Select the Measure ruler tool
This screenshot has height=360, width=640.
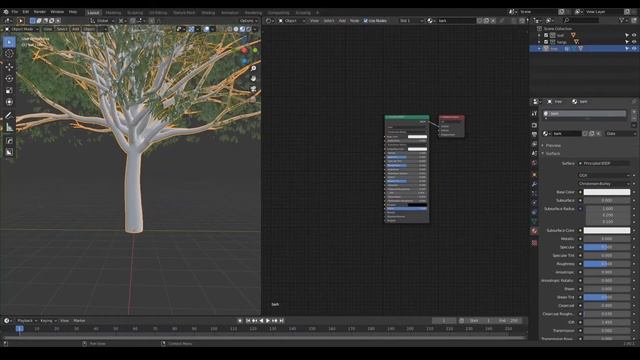[x=9, y=127]
